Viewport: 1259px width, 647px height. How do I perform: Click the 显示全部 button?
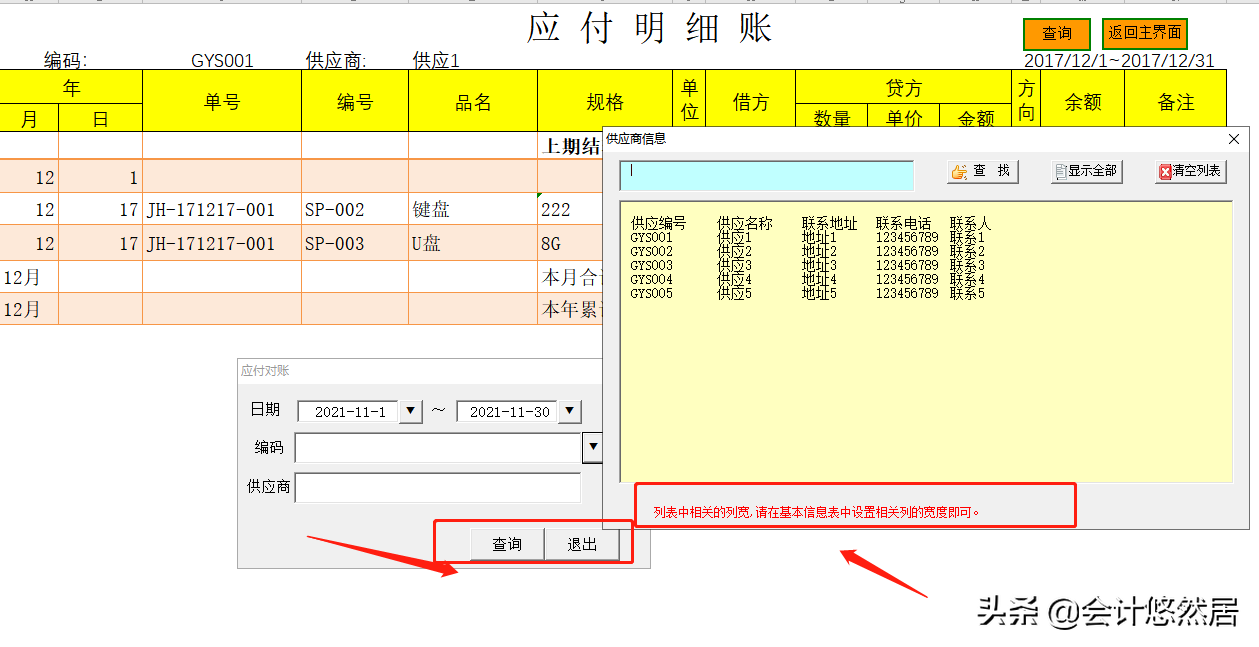1086,171
